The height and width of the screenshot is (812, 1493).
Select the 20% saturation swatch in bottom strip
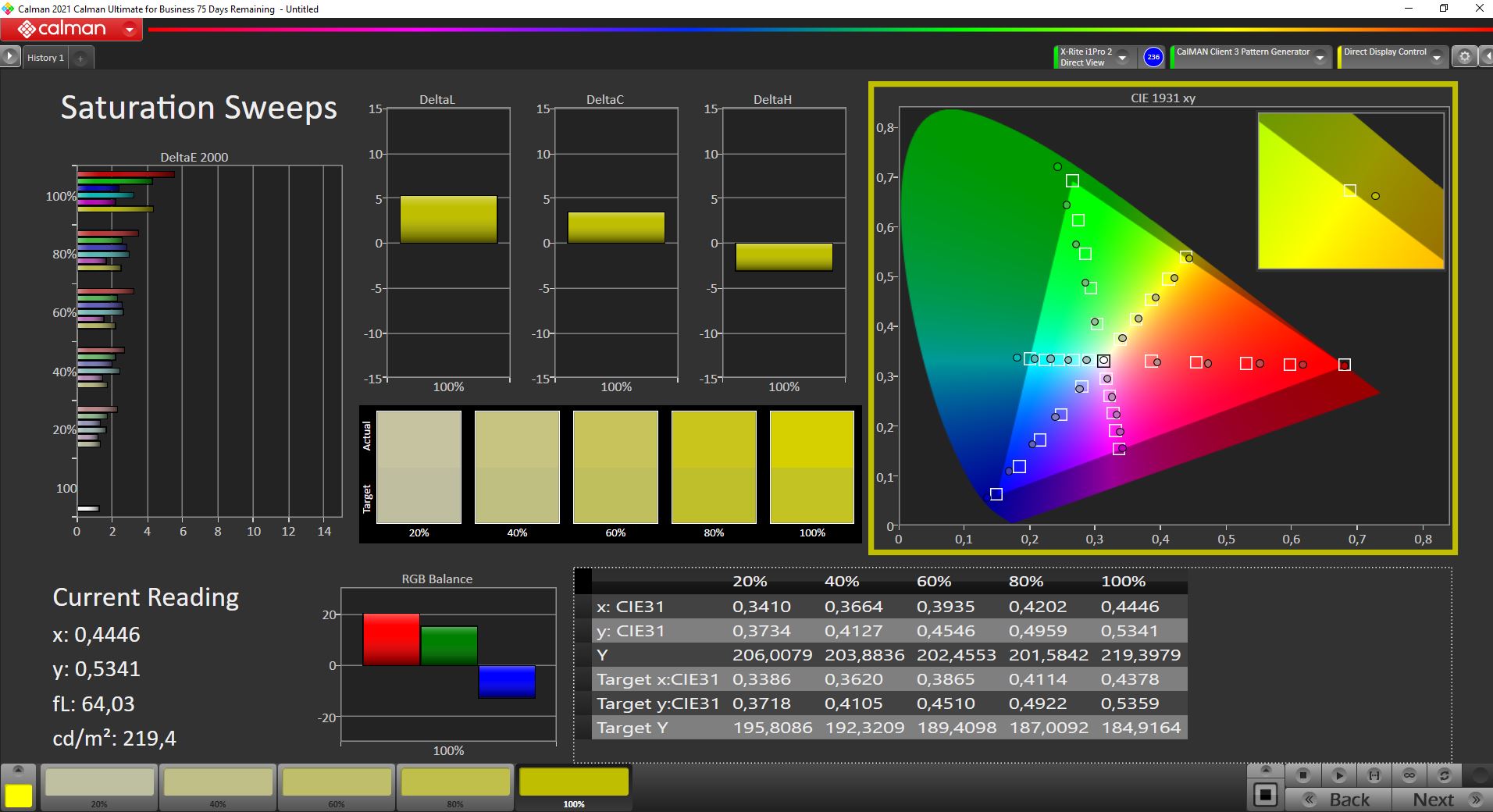tap(99, 783)
